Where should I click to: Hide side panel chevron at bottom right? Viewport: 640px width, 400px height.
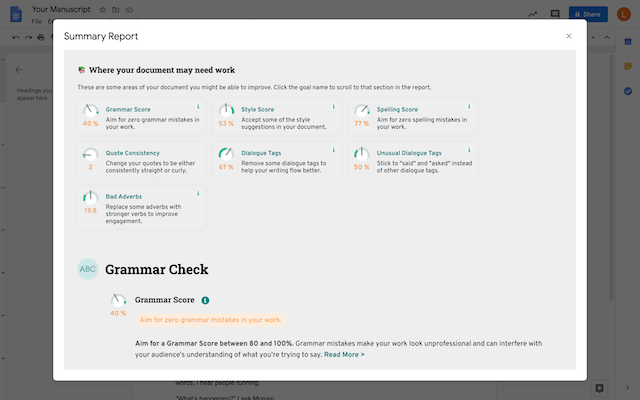point(628,388)
